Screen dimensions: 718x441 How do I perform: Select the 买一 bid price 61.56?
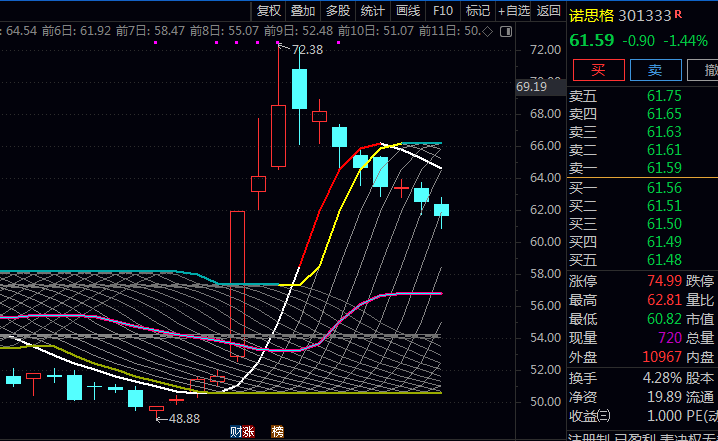tap(664, 188)
